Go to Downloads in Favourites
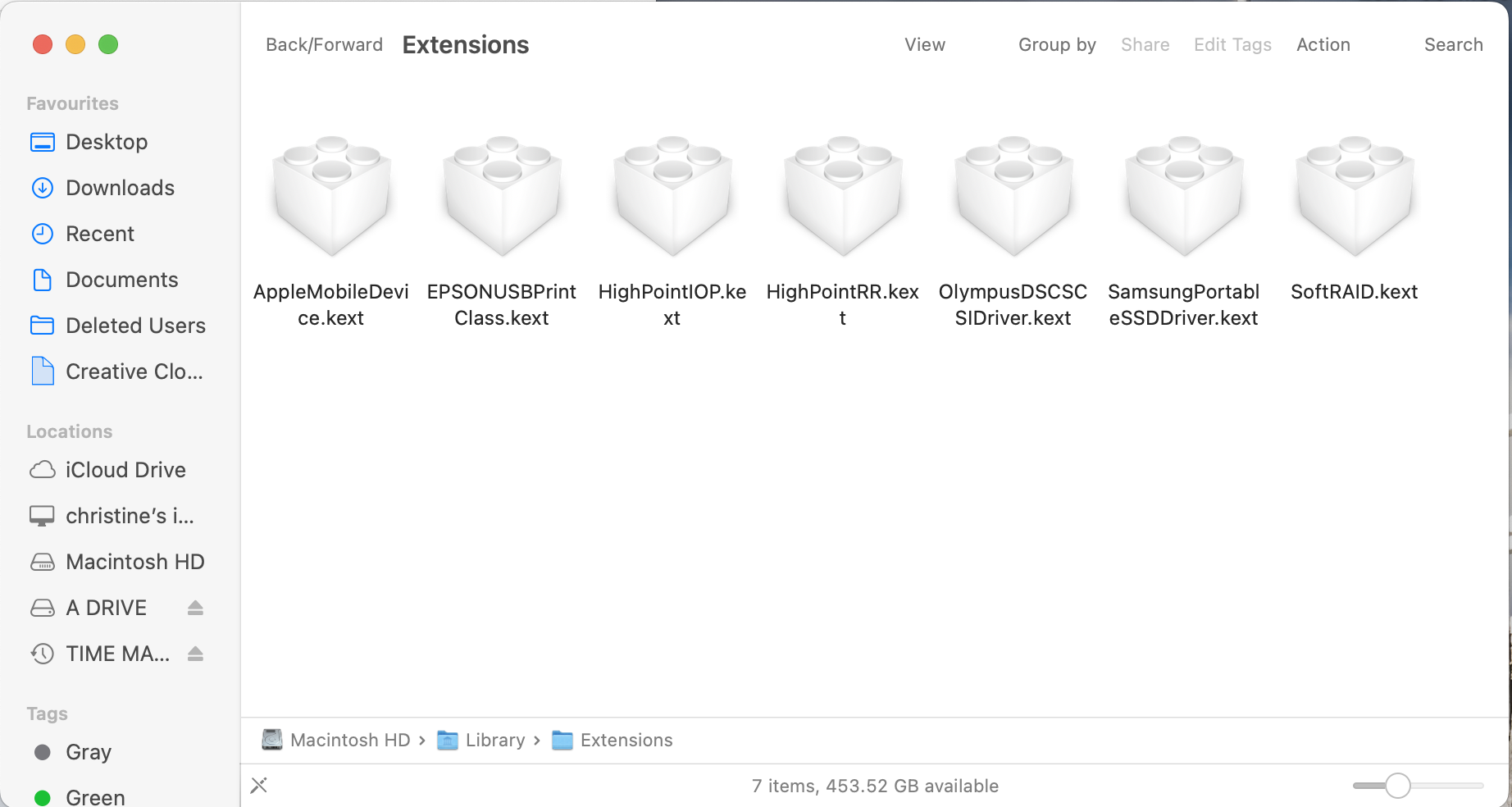This screenshot has height=807, width=1512. [121, 188]
